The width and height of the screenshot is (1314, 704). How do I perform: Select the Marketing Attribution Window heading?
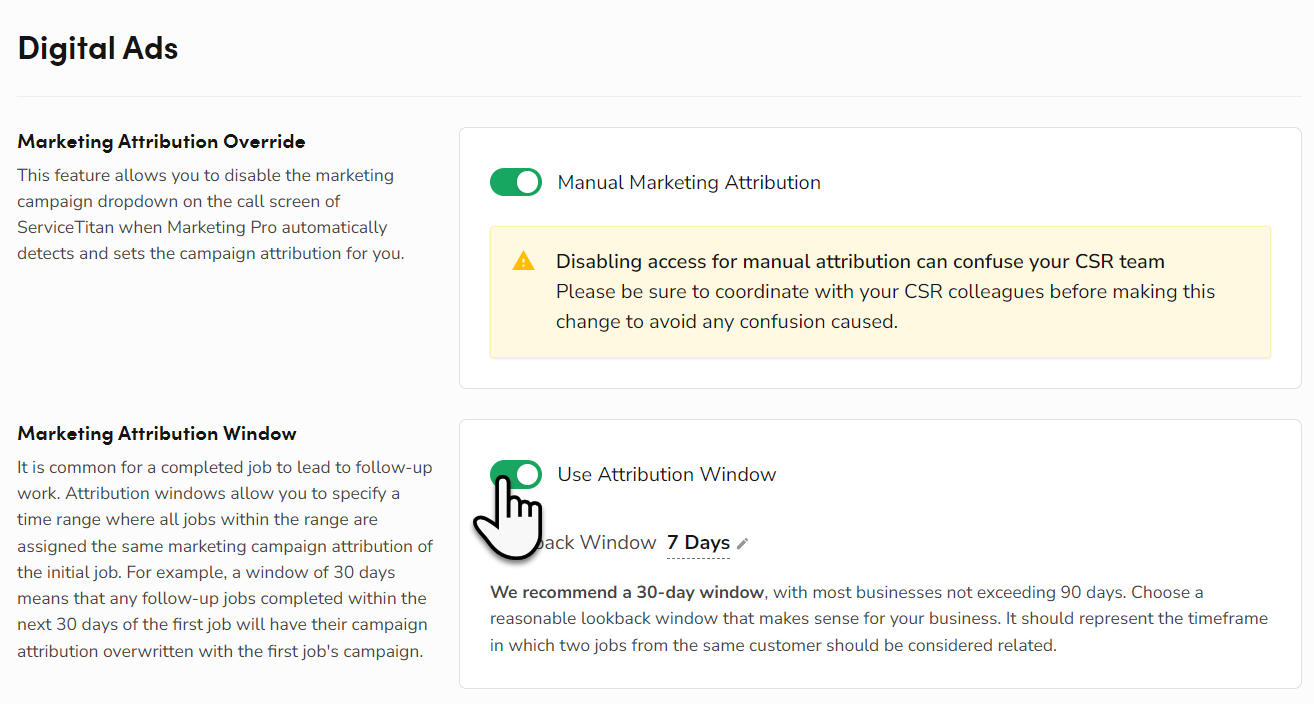pos(157,433)
